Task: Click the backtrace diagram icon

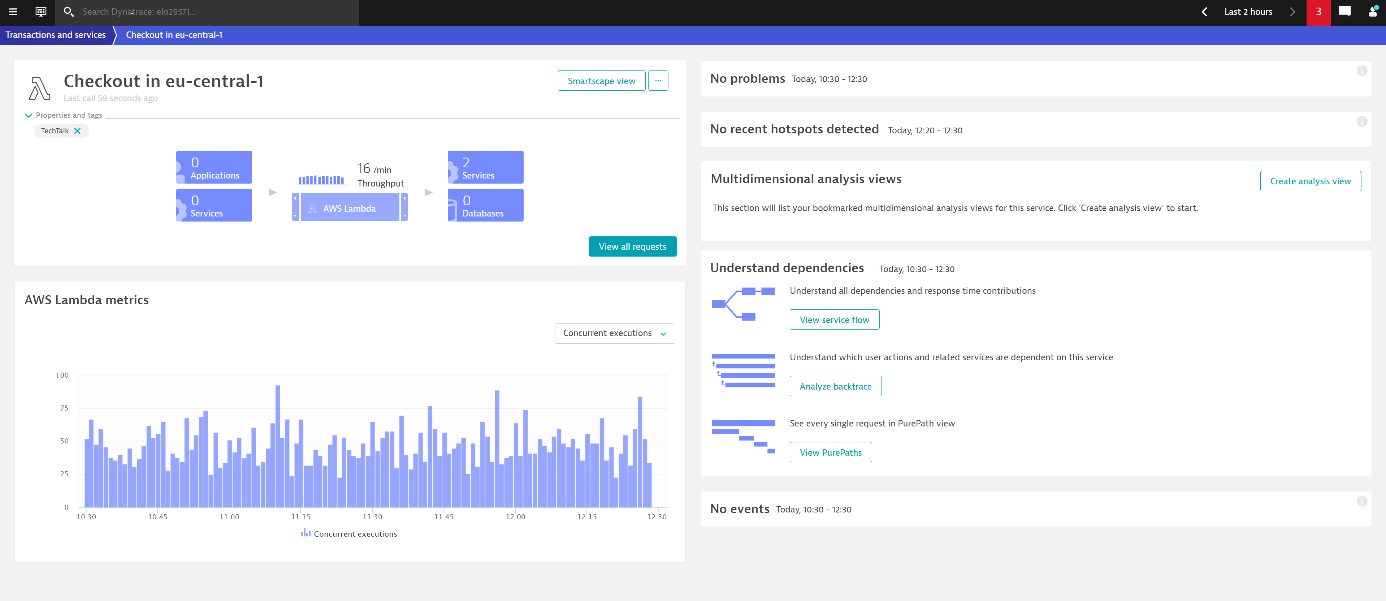Action: (x=743, y=369)
